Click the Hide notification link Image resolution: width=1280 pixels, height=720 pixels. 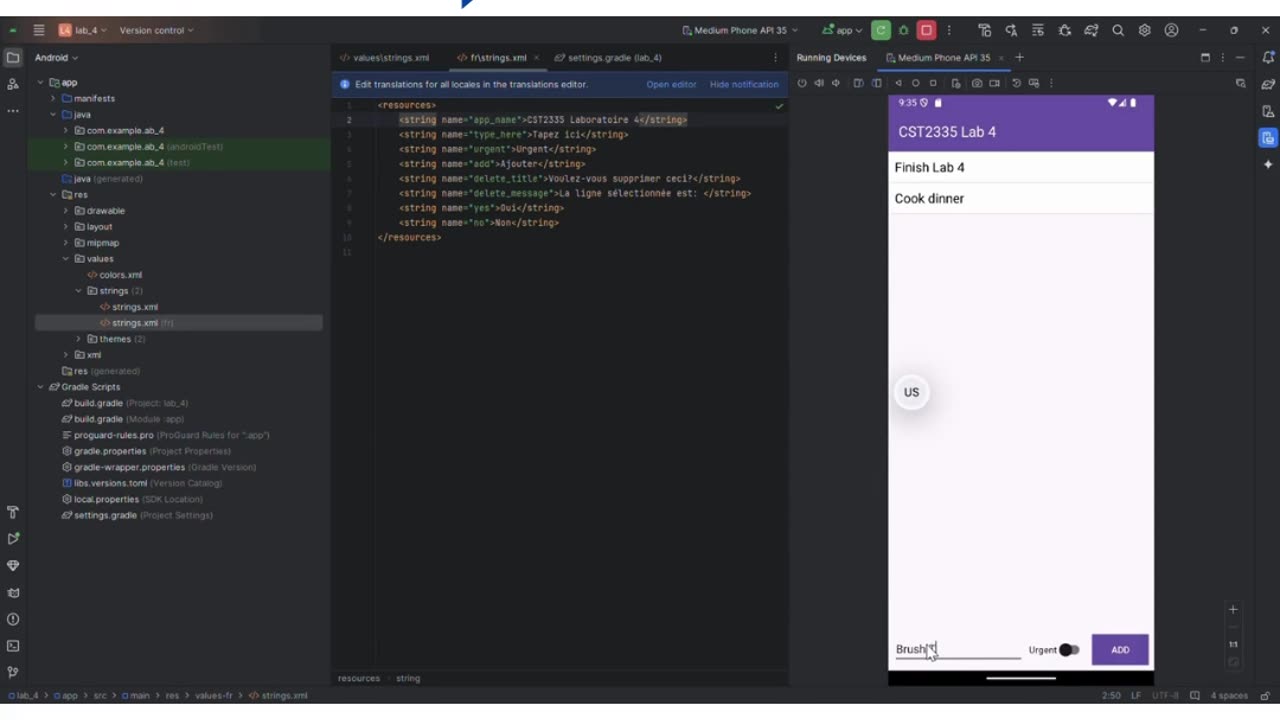click(x=744, y=85)
